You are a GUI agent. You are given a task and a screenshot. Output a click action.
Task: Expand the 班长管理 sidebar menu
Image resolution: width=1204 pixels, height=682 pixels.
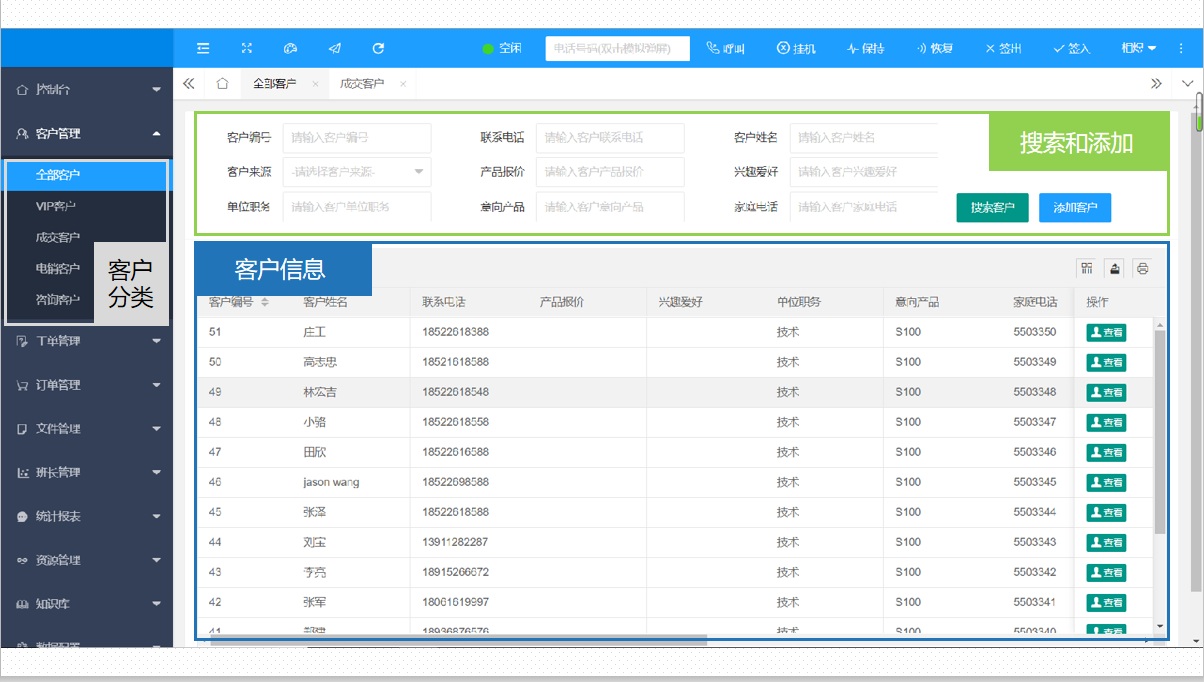[86, 472]
